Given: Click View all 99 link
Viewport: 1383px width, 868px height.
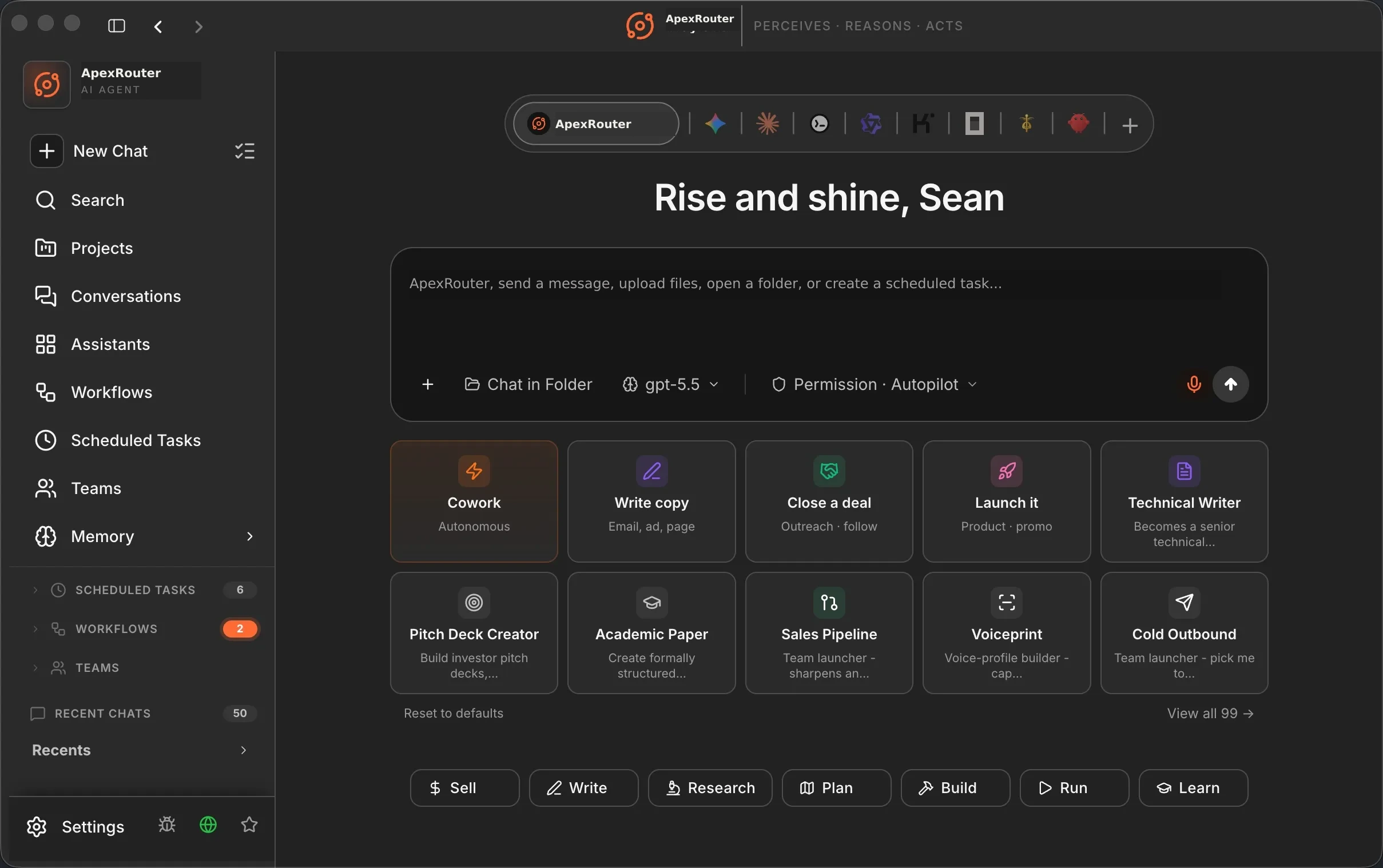Looking at the screenshot, I should click(1210, 713).
